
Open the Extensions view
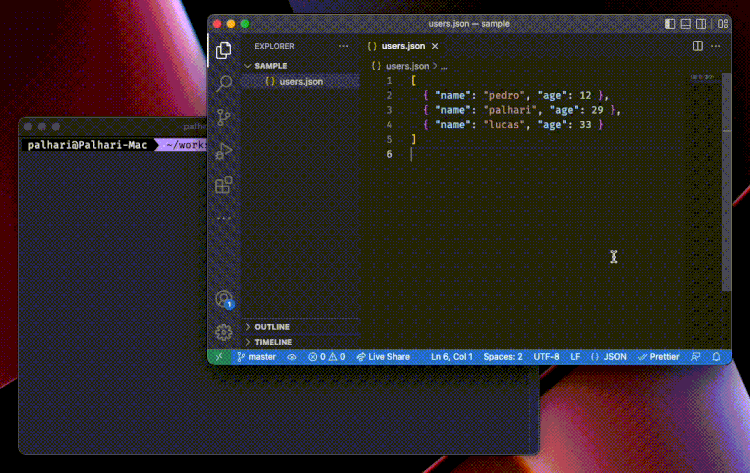tap(223, 185)
